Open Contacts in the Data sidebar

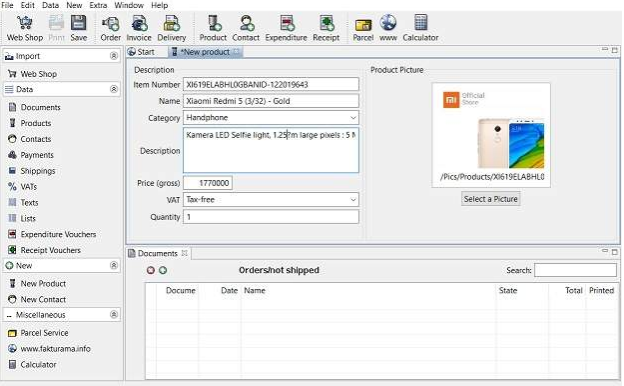pos(30,139)
